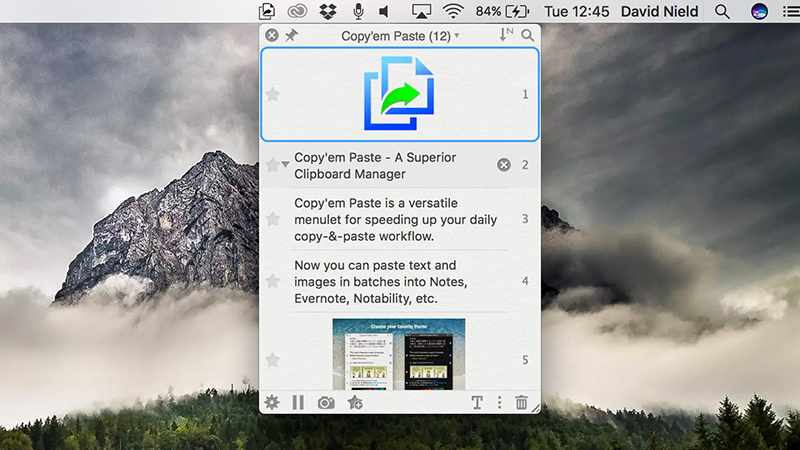Star the 'A Superior Clipboard Manager' clipping

[273, 165]
